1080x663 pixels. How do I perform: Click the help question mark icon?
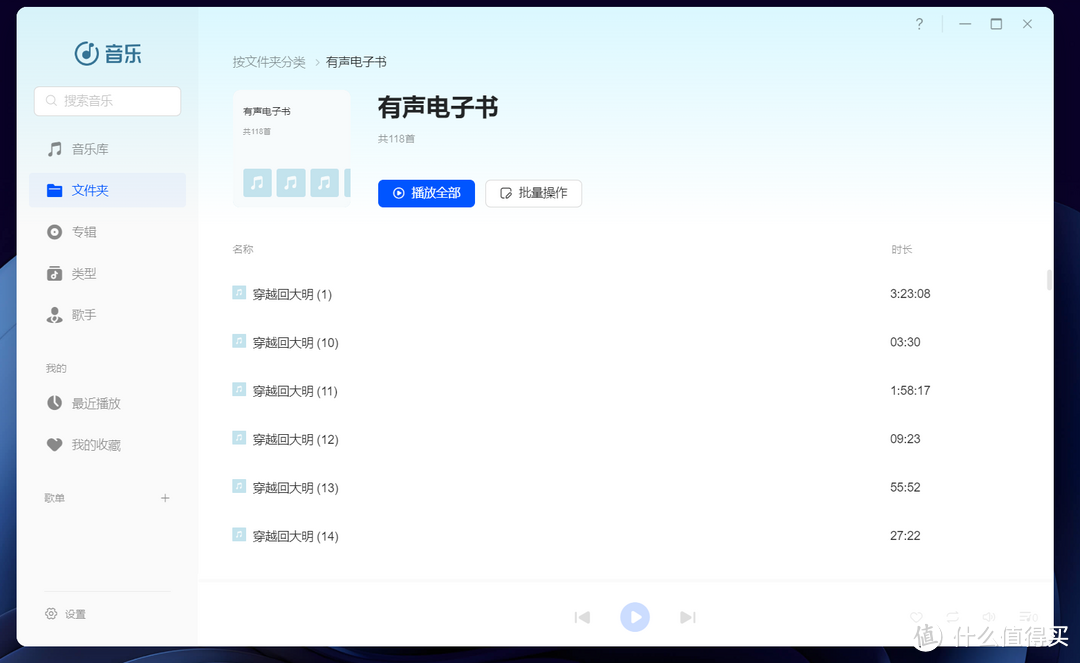pos(918,23)
